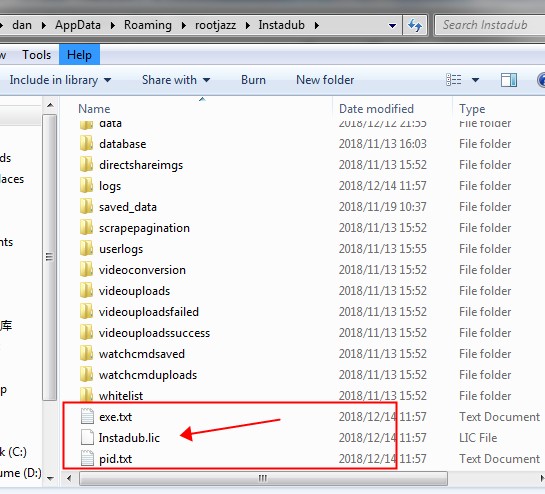Click the database folder icon

[86, 144]
